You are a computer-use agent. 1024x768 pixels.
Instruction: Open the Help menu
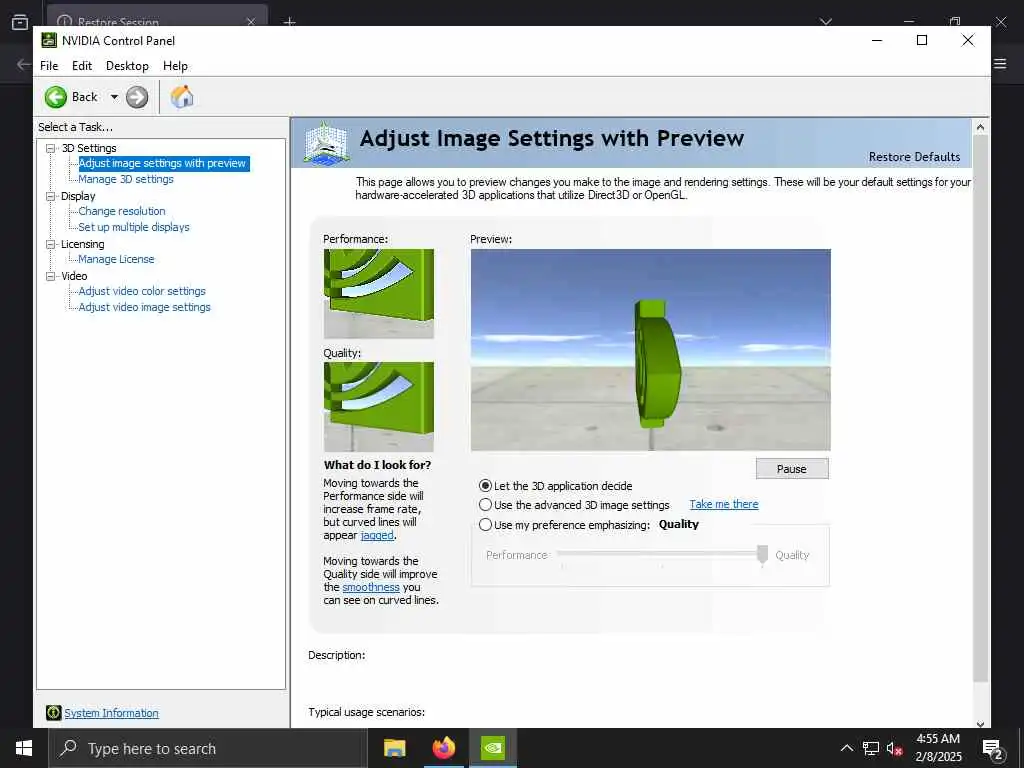pos(175,66)
